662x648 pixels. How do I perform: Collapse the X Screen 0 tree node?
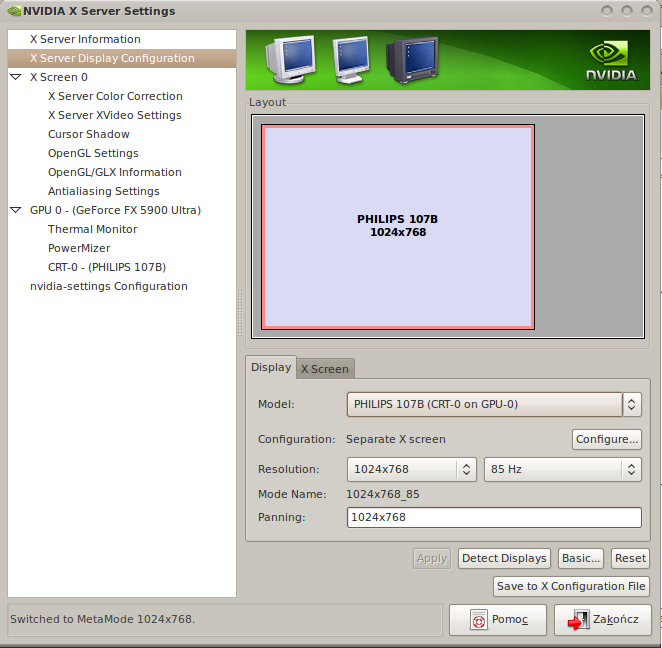pyautogui.click(x=16, y=77)
